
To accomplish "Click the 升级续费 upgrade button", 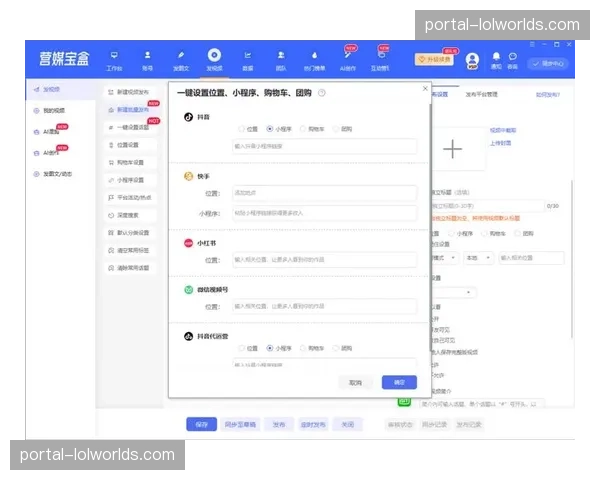I will [434, 59].
